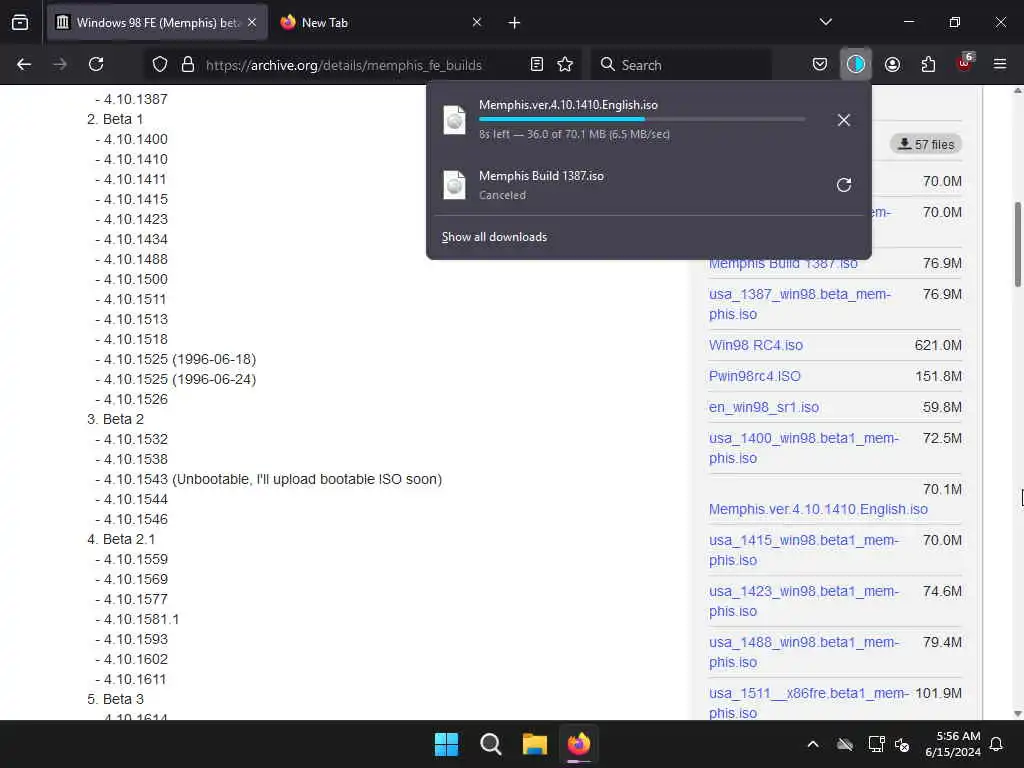Click the Firefox taskbar icon
Image resolution: width=1024 pixels, height=768 pixels.
coord(579,744)
